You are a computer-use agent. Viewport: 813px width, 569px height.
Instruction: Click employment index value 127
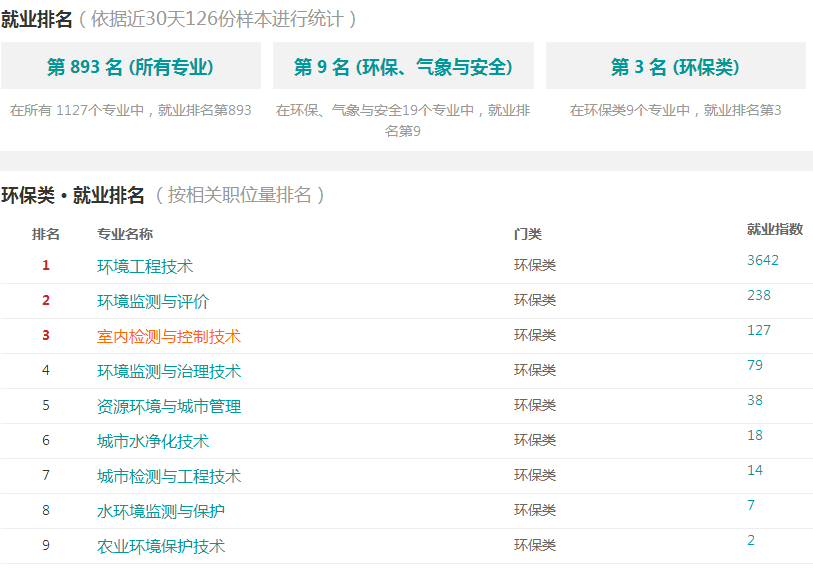point(759,330)
